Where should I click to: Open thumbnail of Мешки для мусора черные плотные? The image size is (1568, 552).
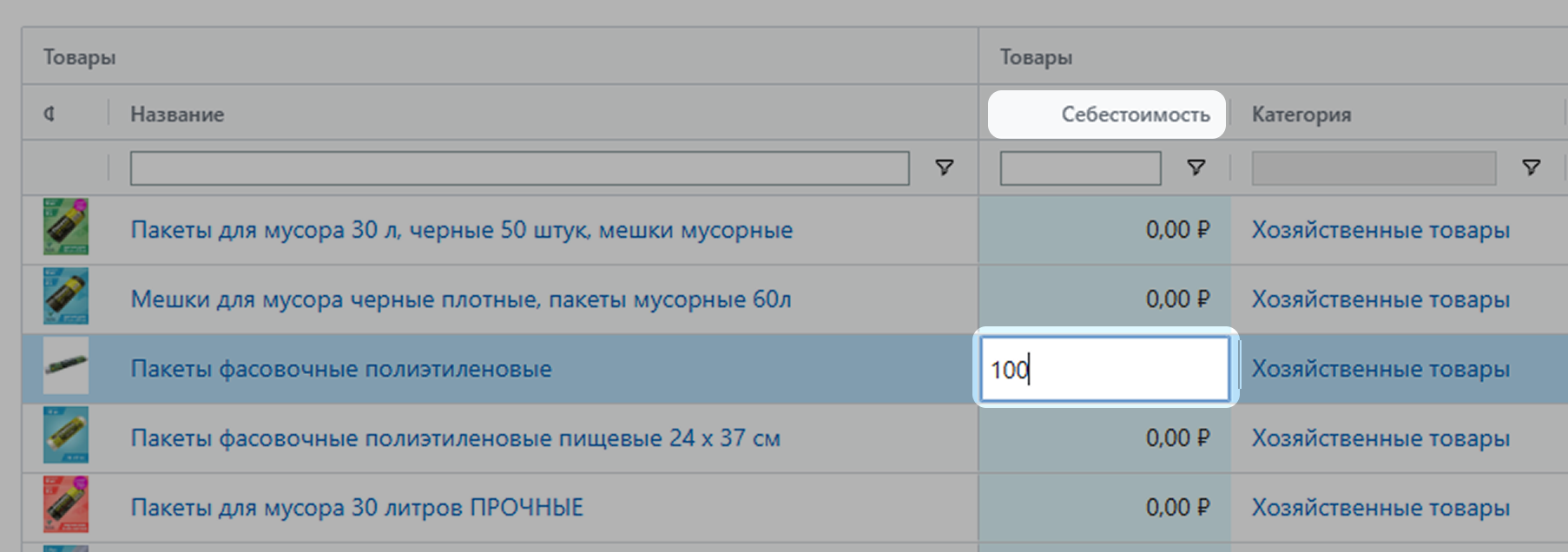coord(66,297)
